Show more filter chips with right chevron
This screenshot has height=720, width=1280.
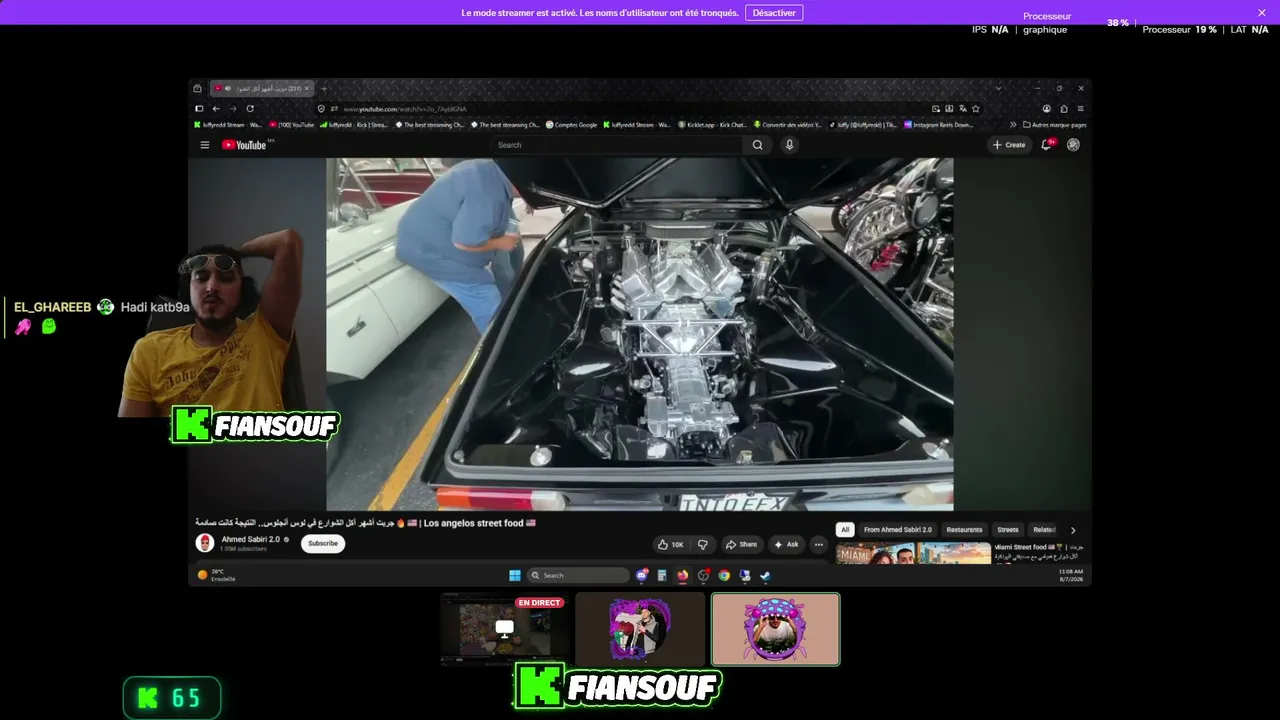coord(1073,530)
